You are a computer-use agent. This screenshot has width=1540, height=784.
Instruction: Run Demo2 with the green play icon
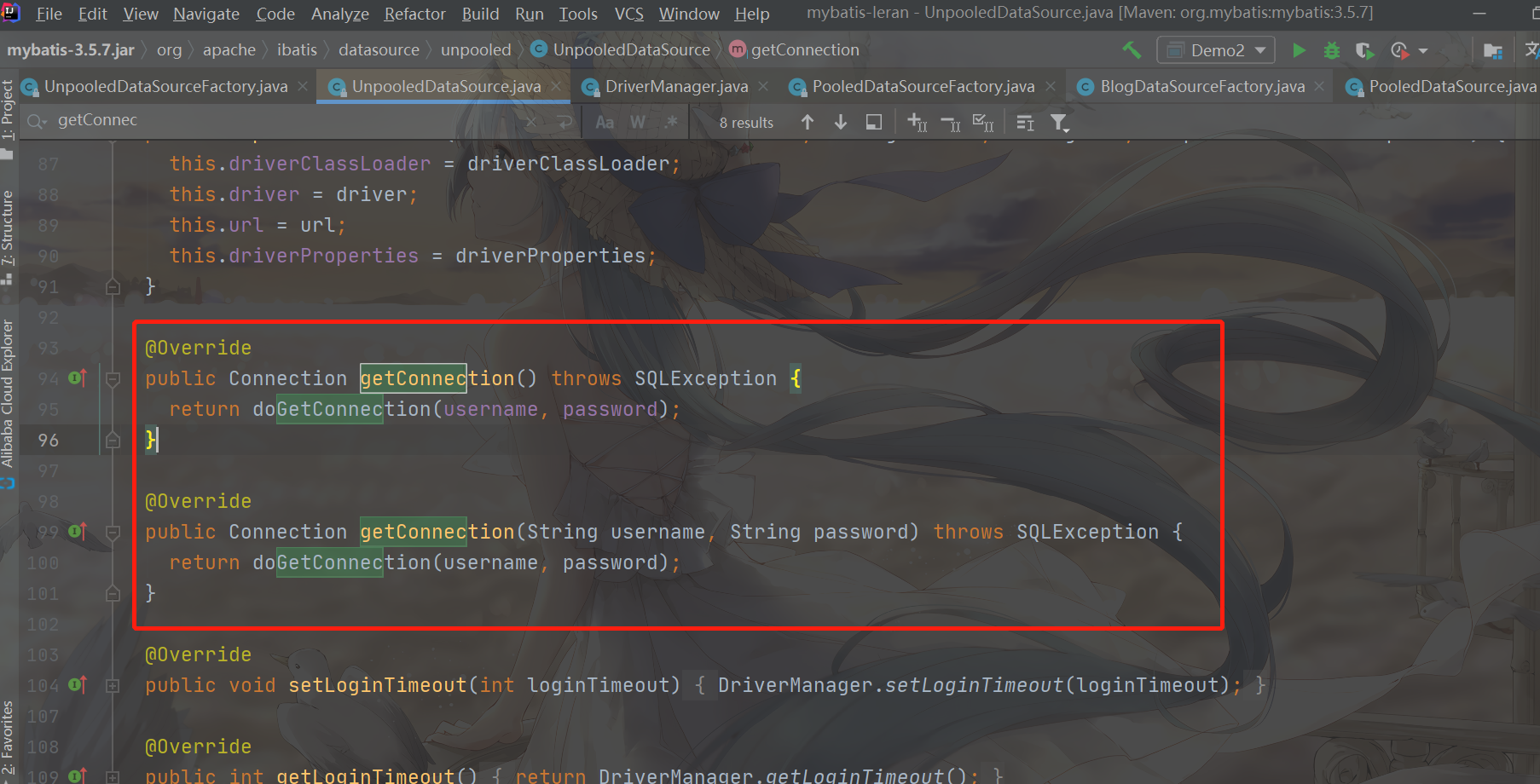(1299, 50)
